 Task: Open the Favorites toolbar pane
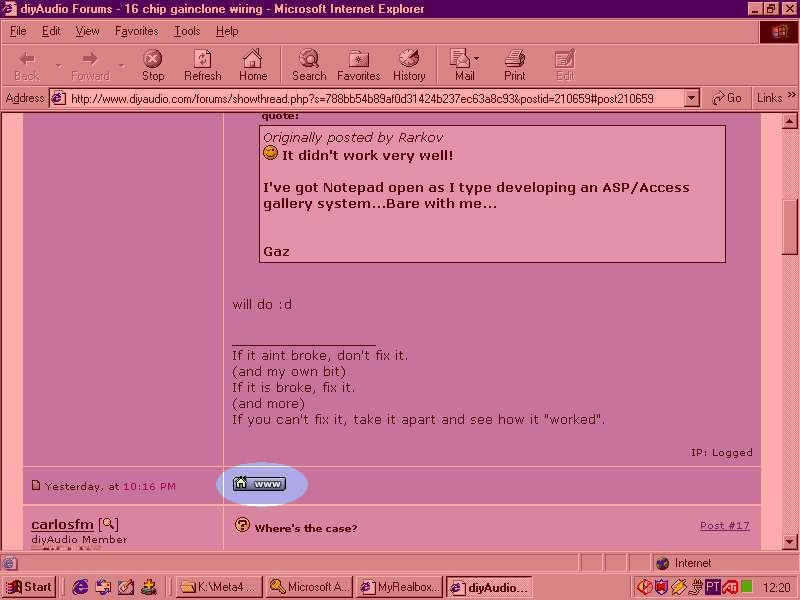358,65
